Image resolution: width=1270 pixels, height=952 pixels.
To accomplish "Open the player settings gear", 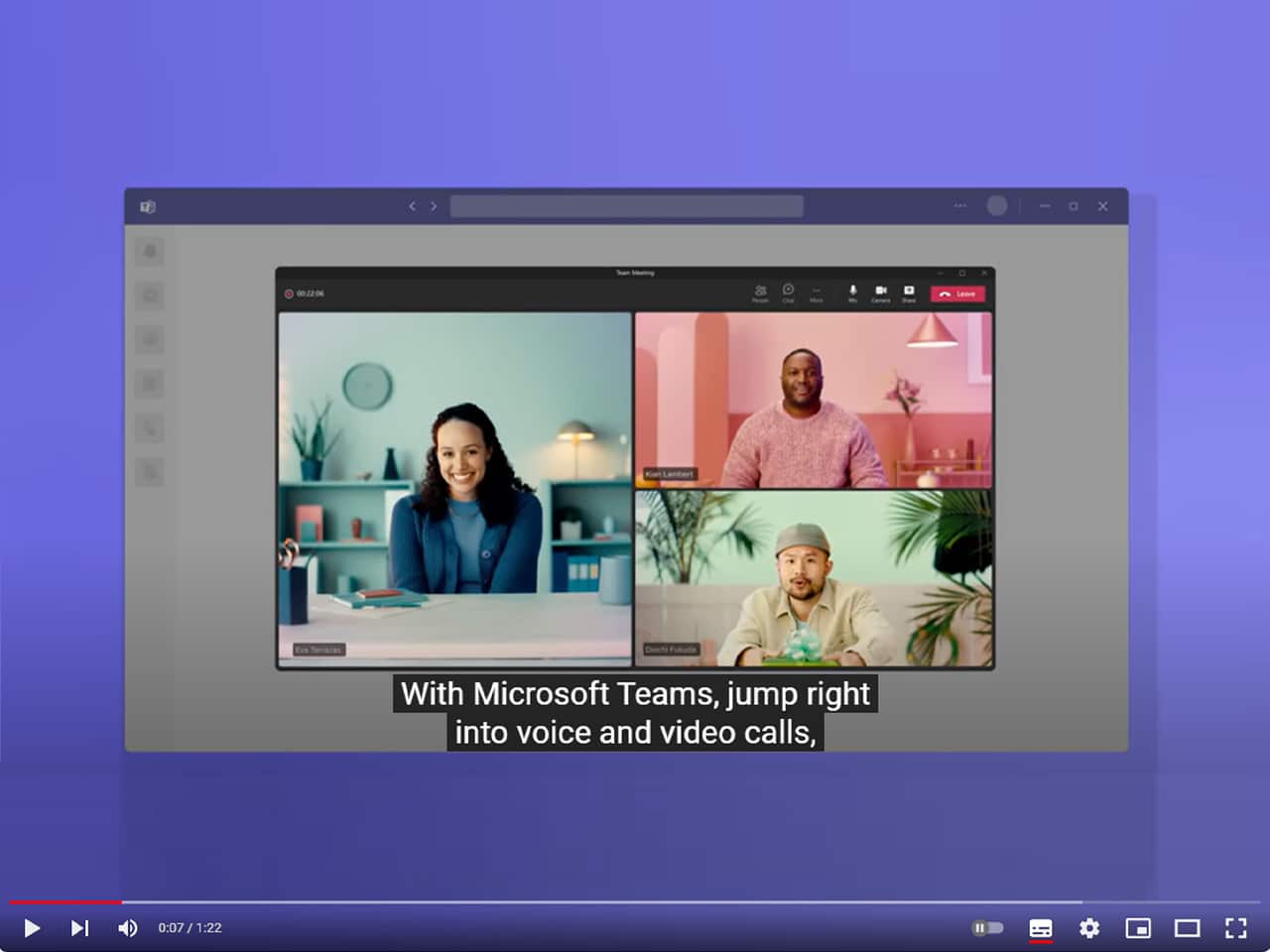I will coord(1089,928).
